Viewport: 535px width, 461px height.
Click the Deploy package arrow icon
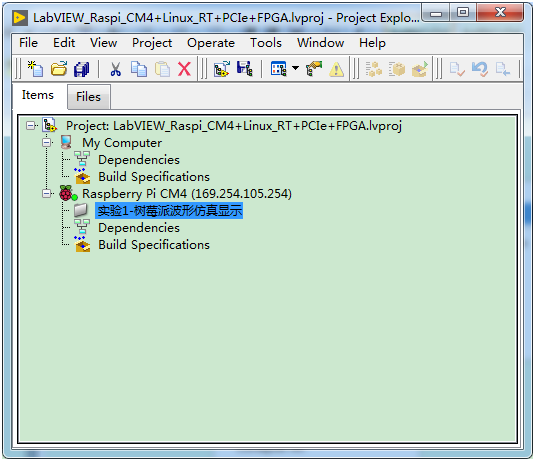[x=420, y=69]
